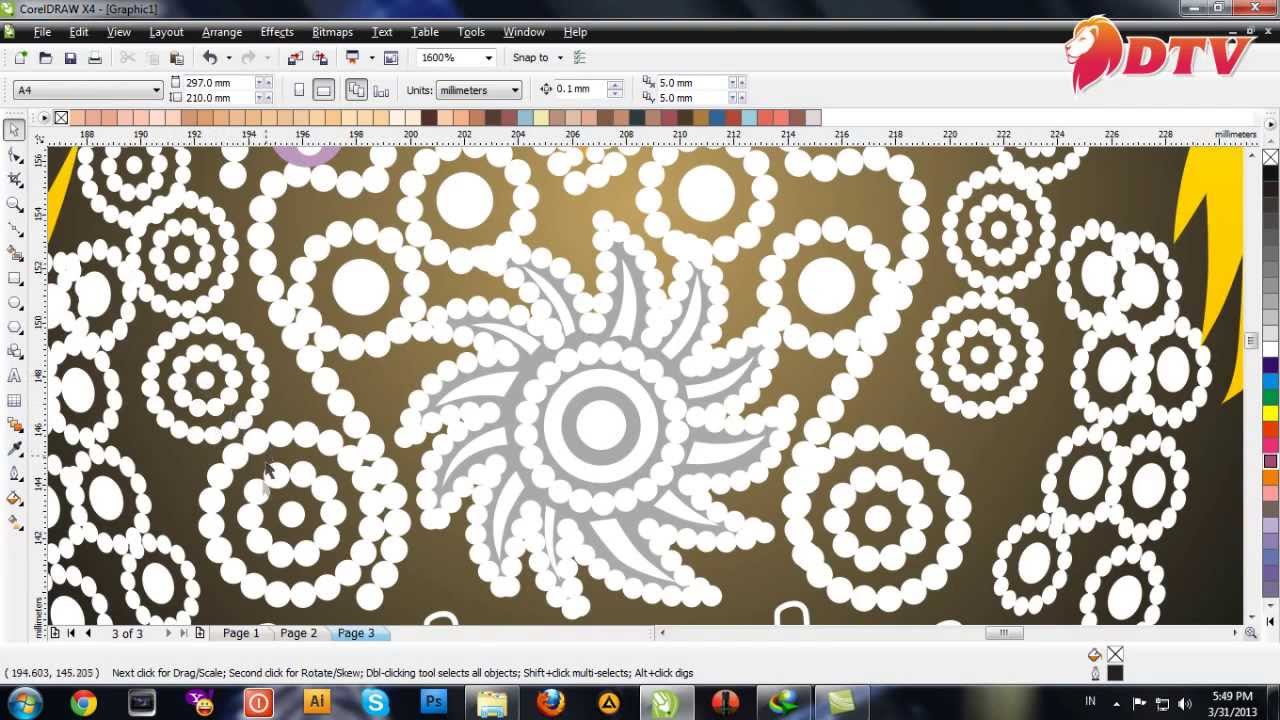Select the Smart Fill tool
Screen dimensions: 1280x720
pyautogui.click(x=14, y=254)
